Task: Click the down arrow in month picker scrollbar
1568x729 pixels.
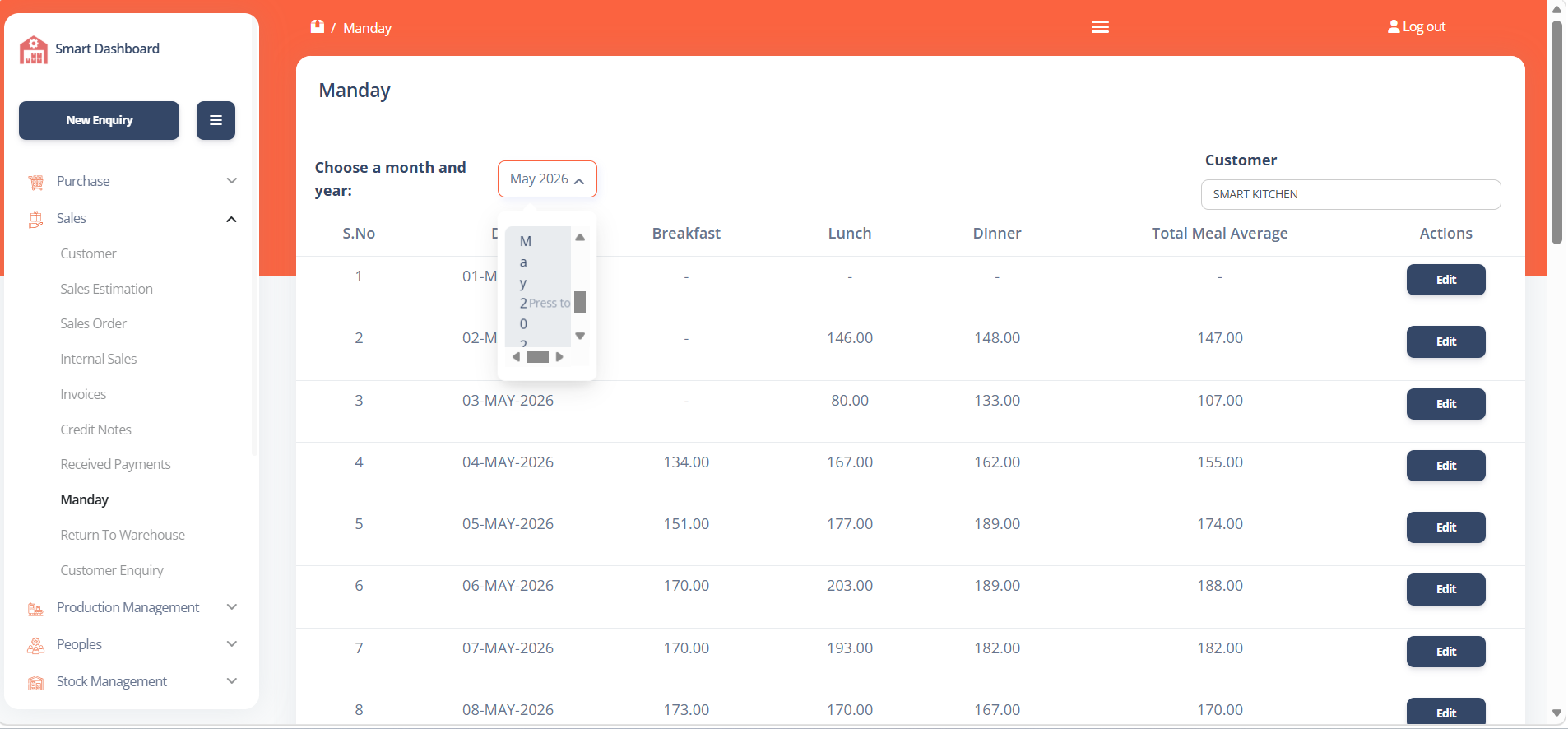Action: [580, 336]
